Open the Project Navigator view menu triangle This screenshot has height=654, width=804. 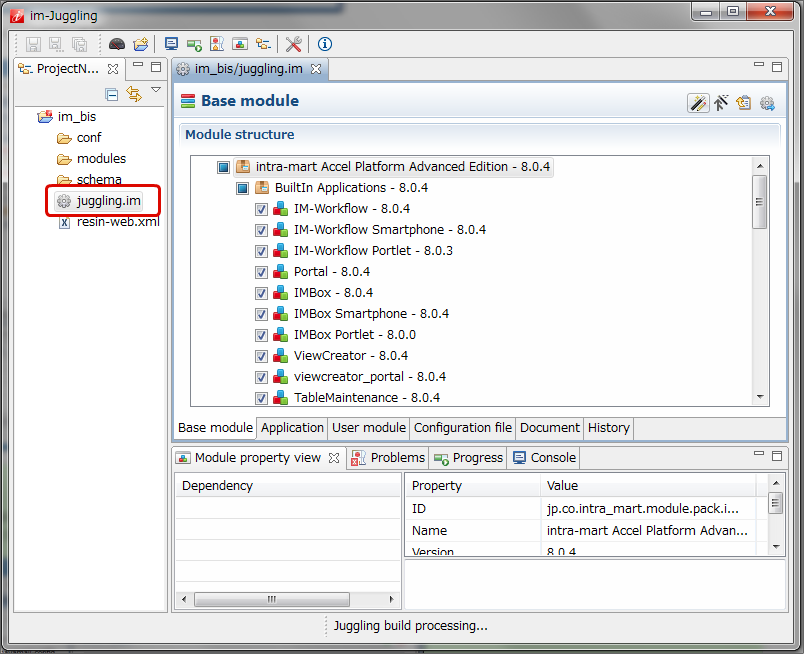(156, 90)
